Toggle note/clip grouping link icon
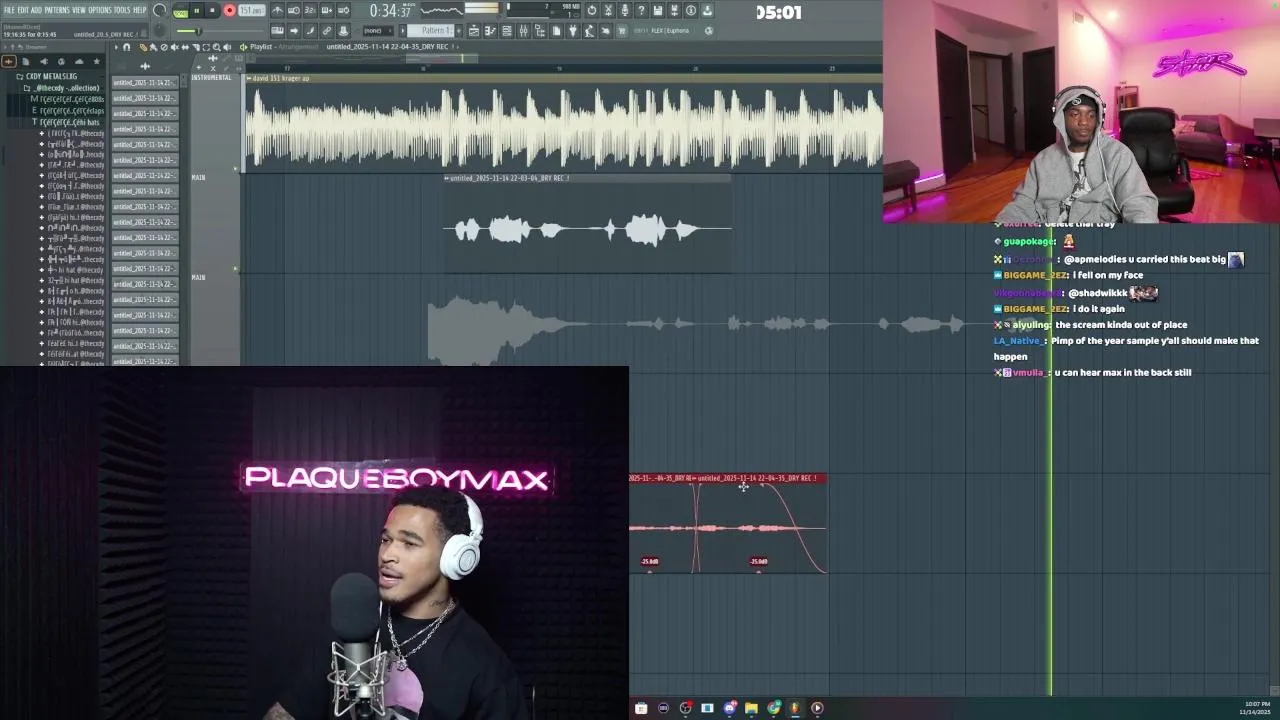The width and height of the screenshot is (1280, 720). pyautogui.click(x=327, y=31)
